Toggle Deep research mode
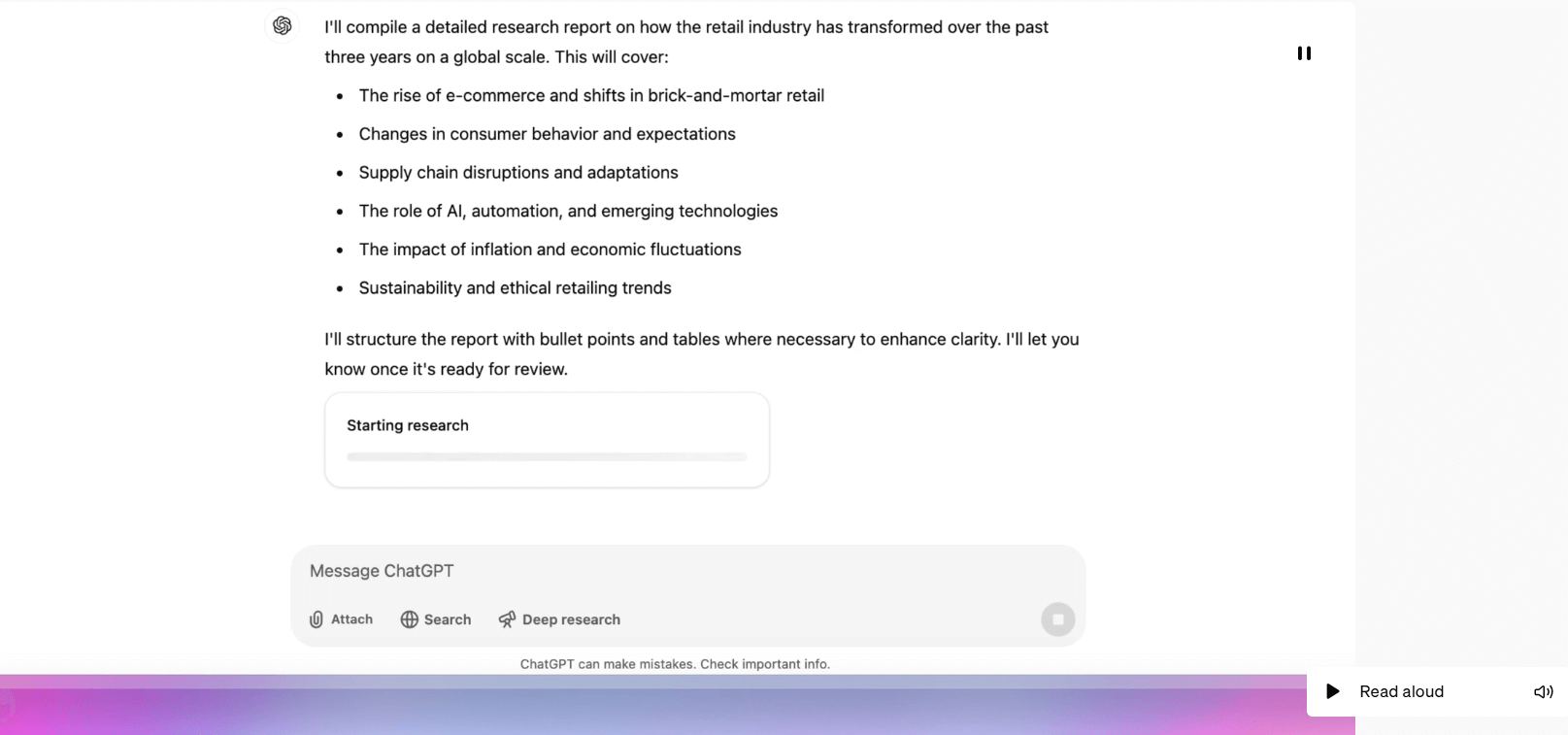1568x735 pixels. pos(559,619)
